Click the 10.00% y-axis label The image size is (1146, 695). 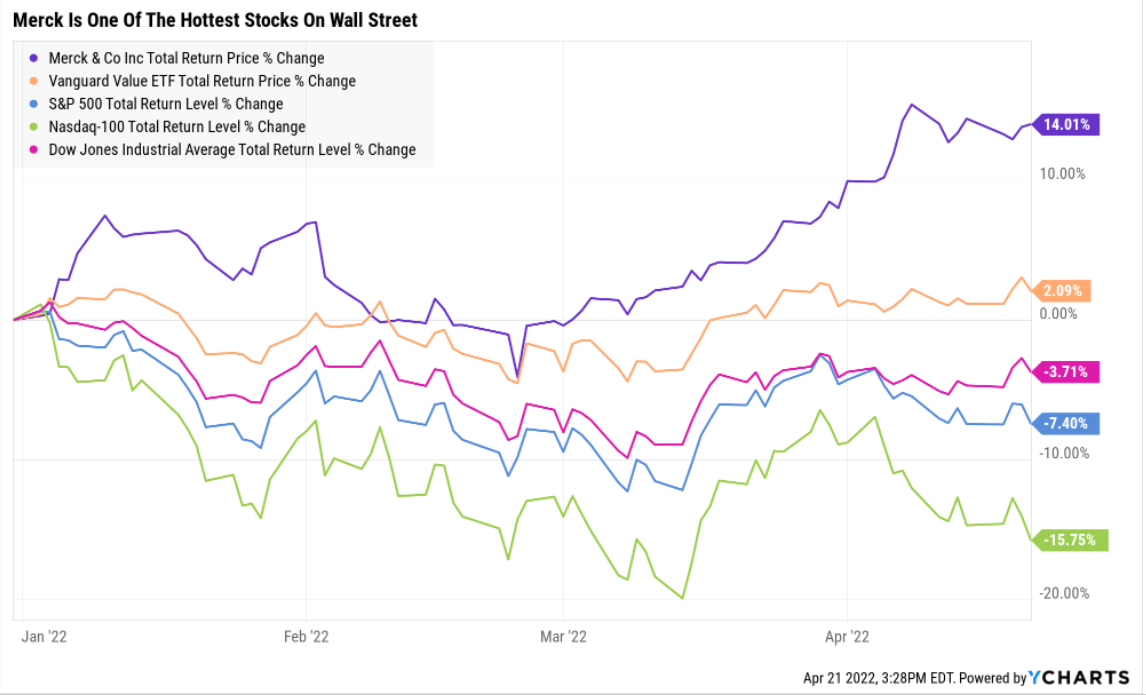pyautogui.click(x=1064, y=174)
